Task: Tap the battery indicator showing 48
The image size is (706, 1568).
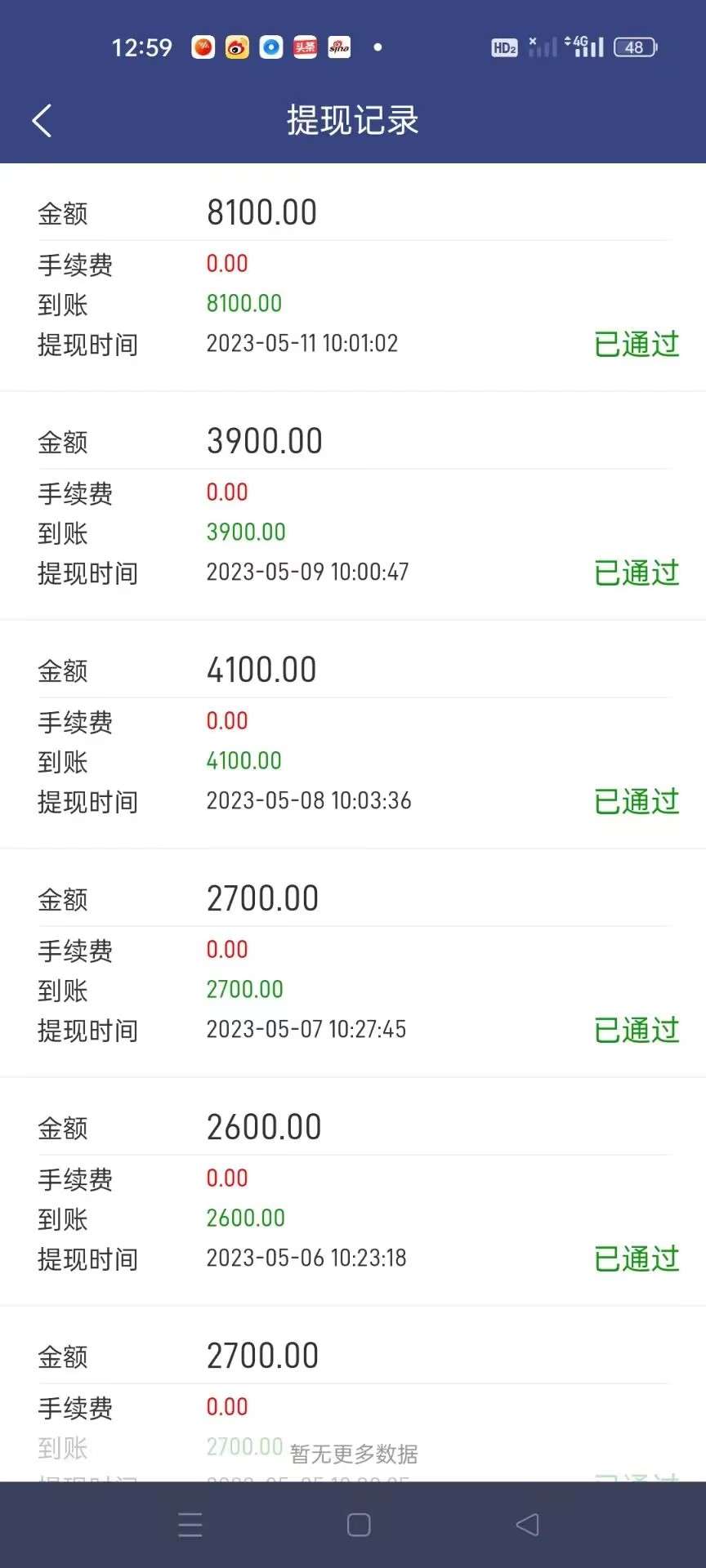Action: tap(635, 47)
